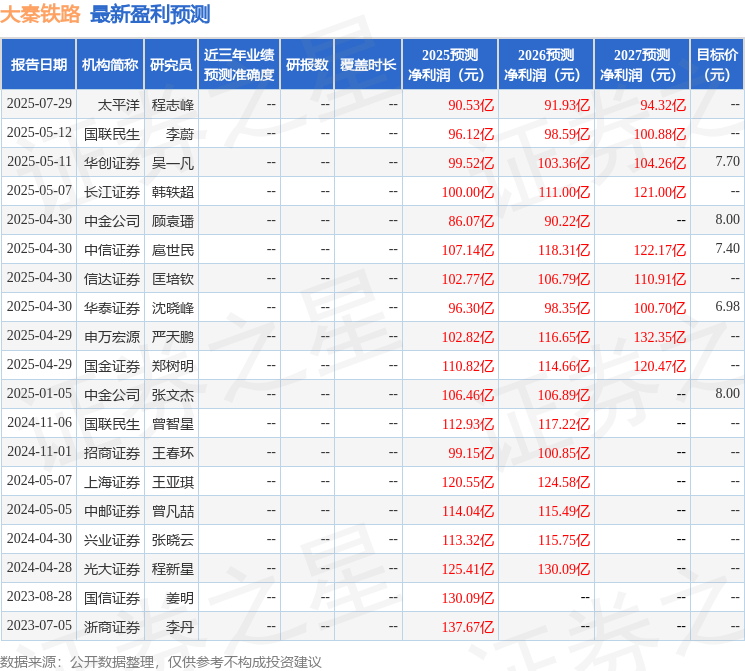Click the 121.00亿 forecast value
Viewport: 745px width, 671px height.
659,192
